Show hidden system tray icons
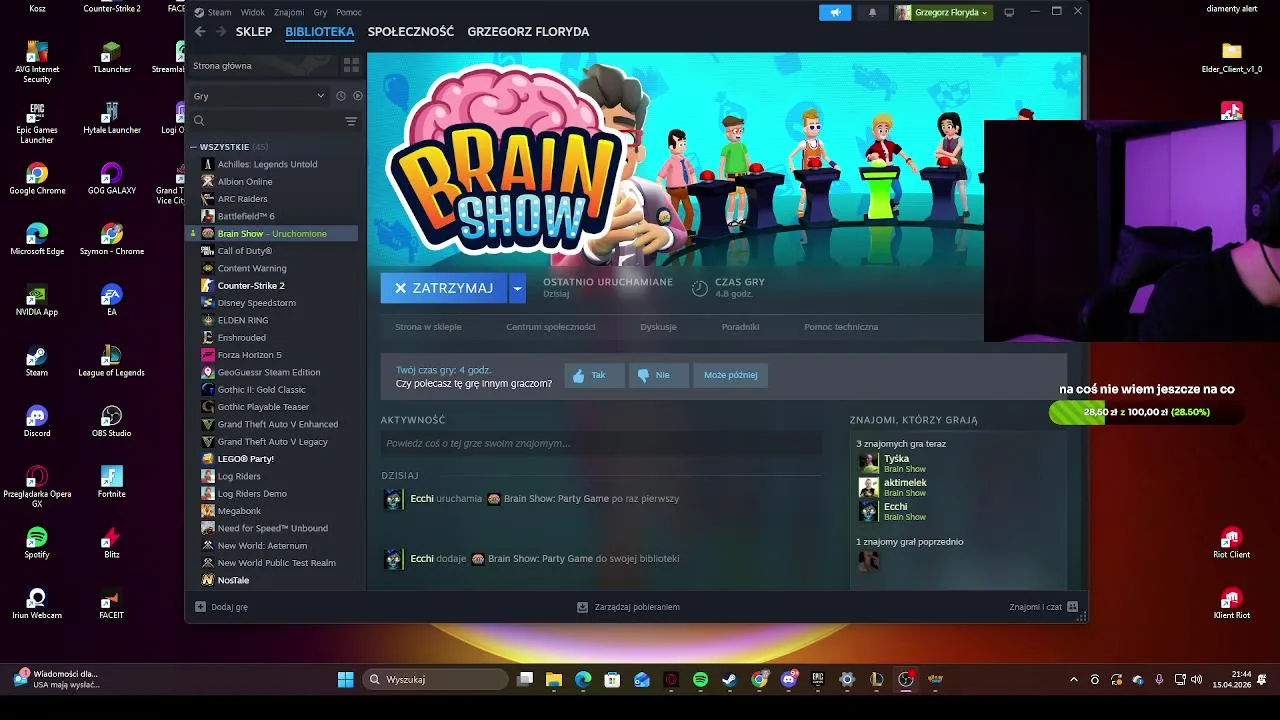Screen dimensions: 1280x720 tap(1074, 680)
